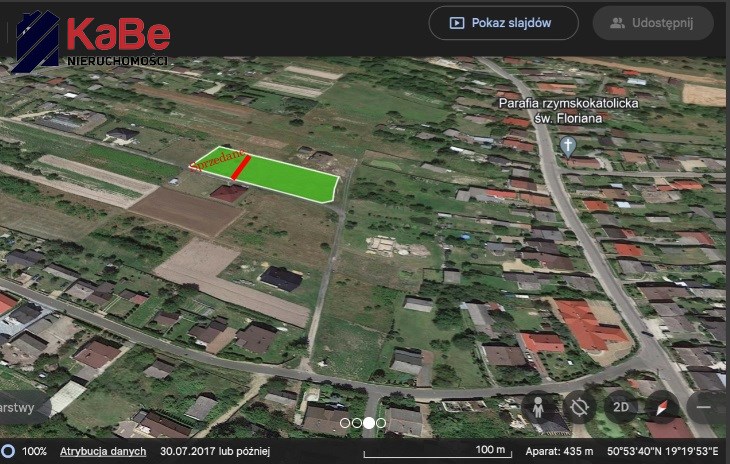The image size is (730, 464).
Task: Open the Street View pegman tool
Action: click(x=538, y=407)
